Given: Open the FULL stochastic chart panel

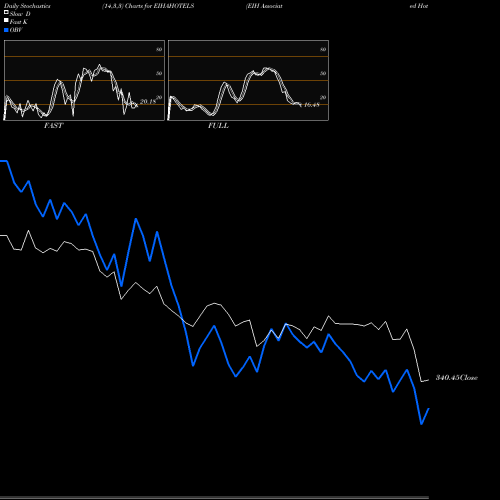Looking at the screenshot, I should pos(248,80).
